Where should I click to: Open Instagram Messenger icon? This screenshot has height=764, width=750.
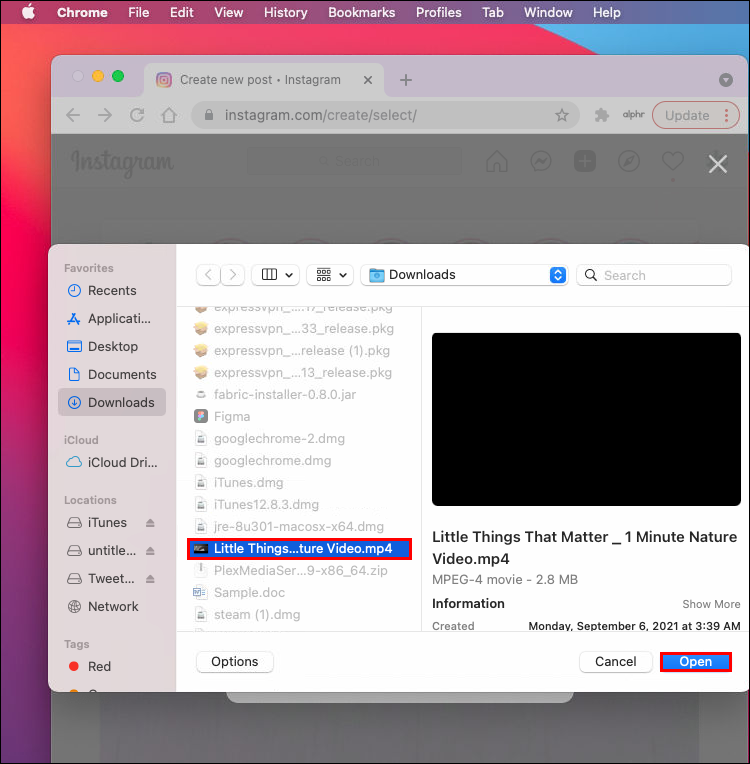(541, 161)
